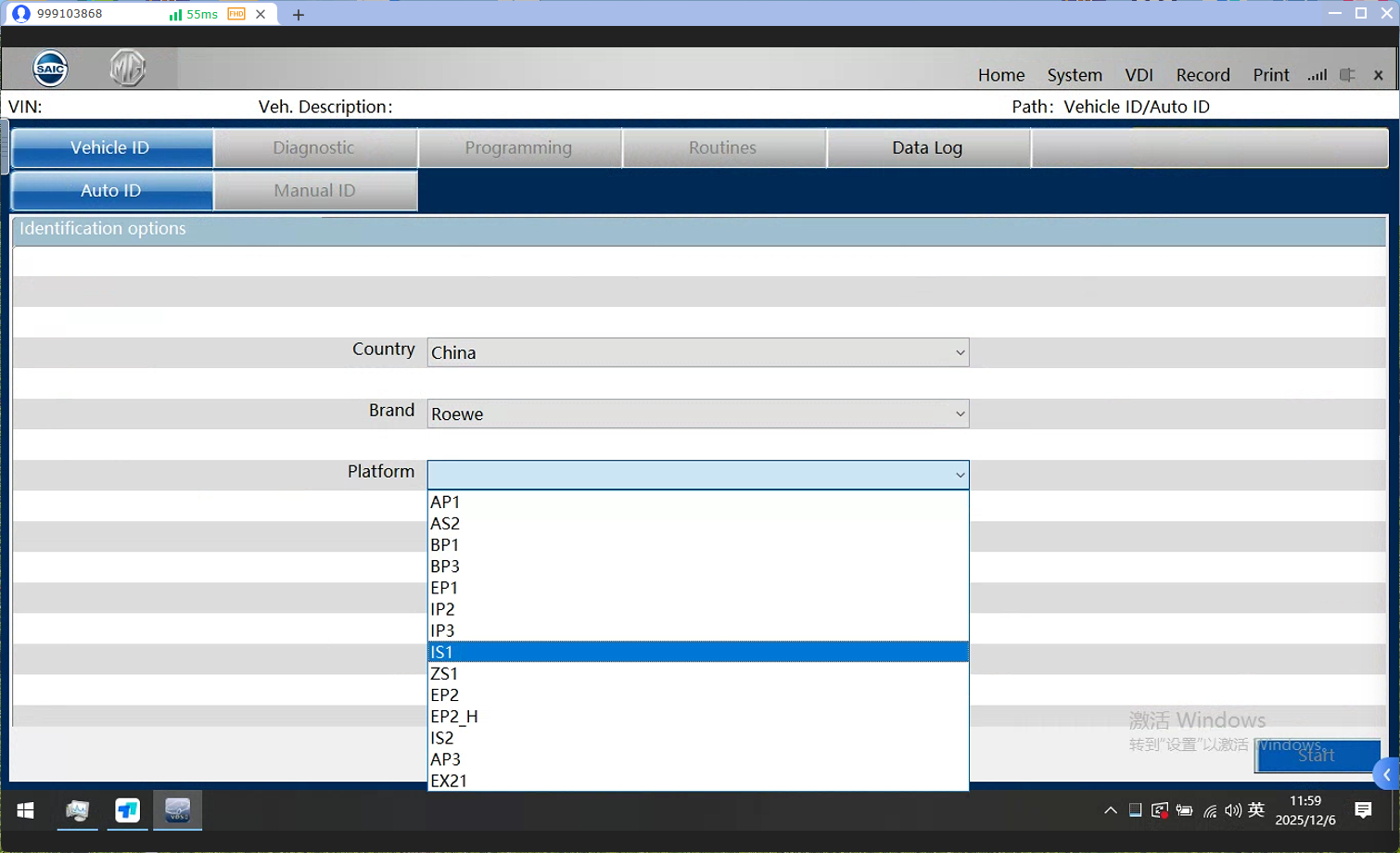
Task: Switch to the Manual ID tab
Action: tap(315, 190)
